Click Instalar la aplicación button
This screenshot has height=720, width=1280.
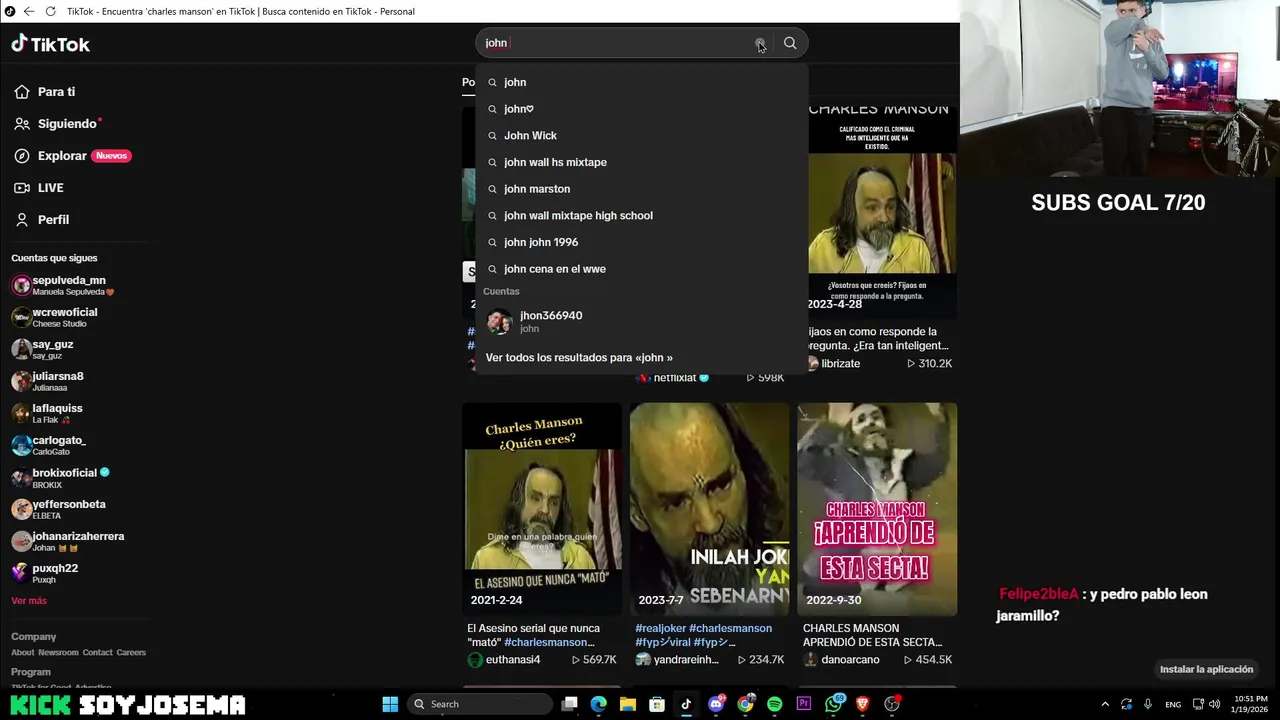click(x=1206, y=670)
